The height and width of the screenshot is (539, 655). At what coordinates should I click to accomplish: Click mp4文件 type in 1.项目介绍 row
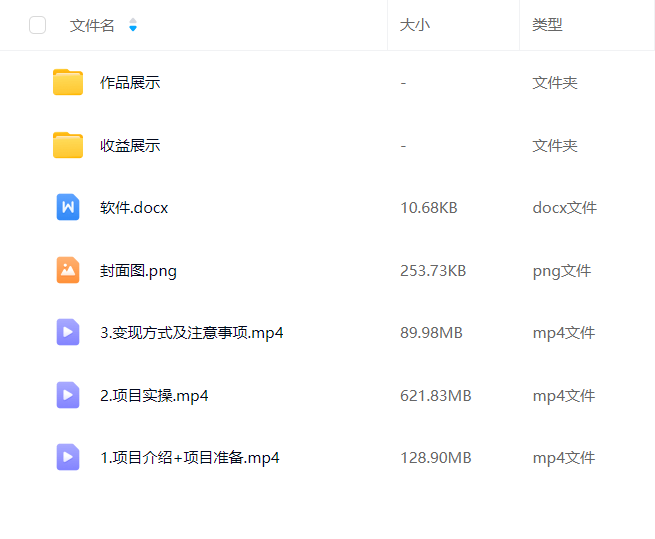564,458
